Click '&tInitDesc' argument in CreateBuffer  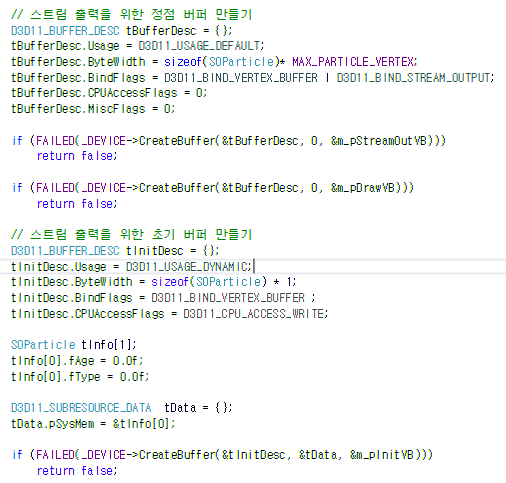click(254, 455)
